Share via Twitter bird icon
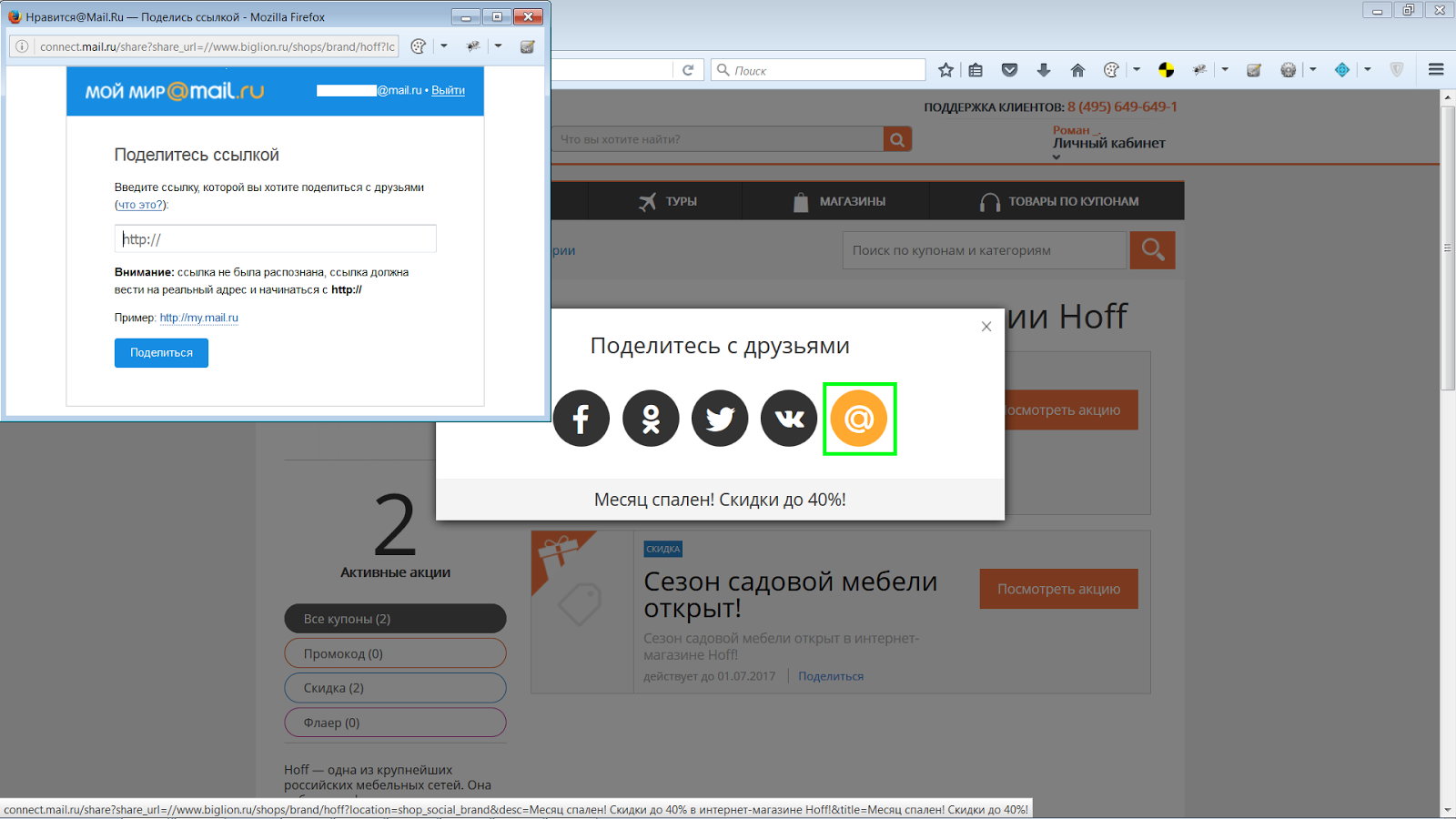The width and height of the screenshot is (1456, 819). pos(720,419)
